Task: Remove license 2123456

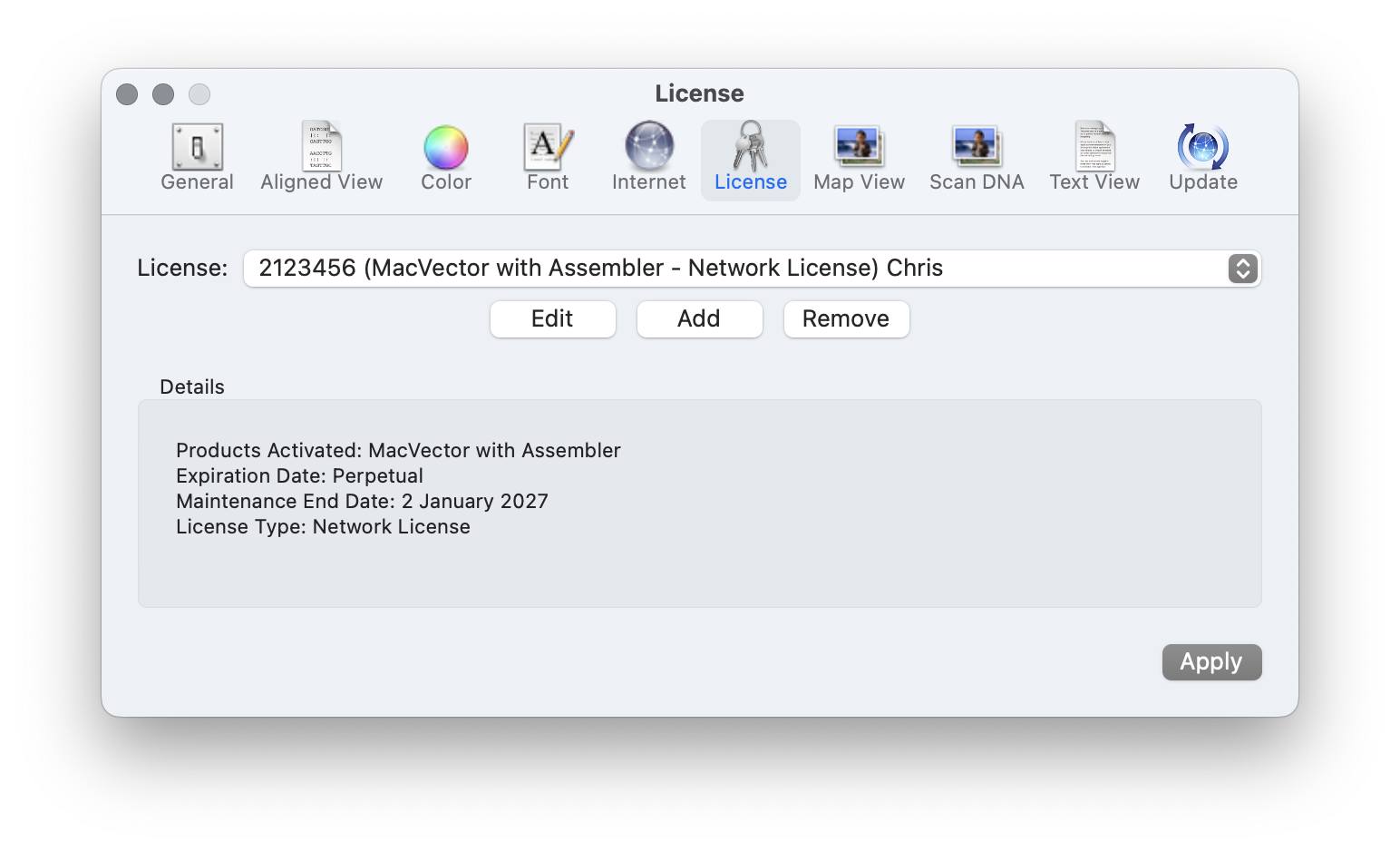Action: (x=845, y=318)
